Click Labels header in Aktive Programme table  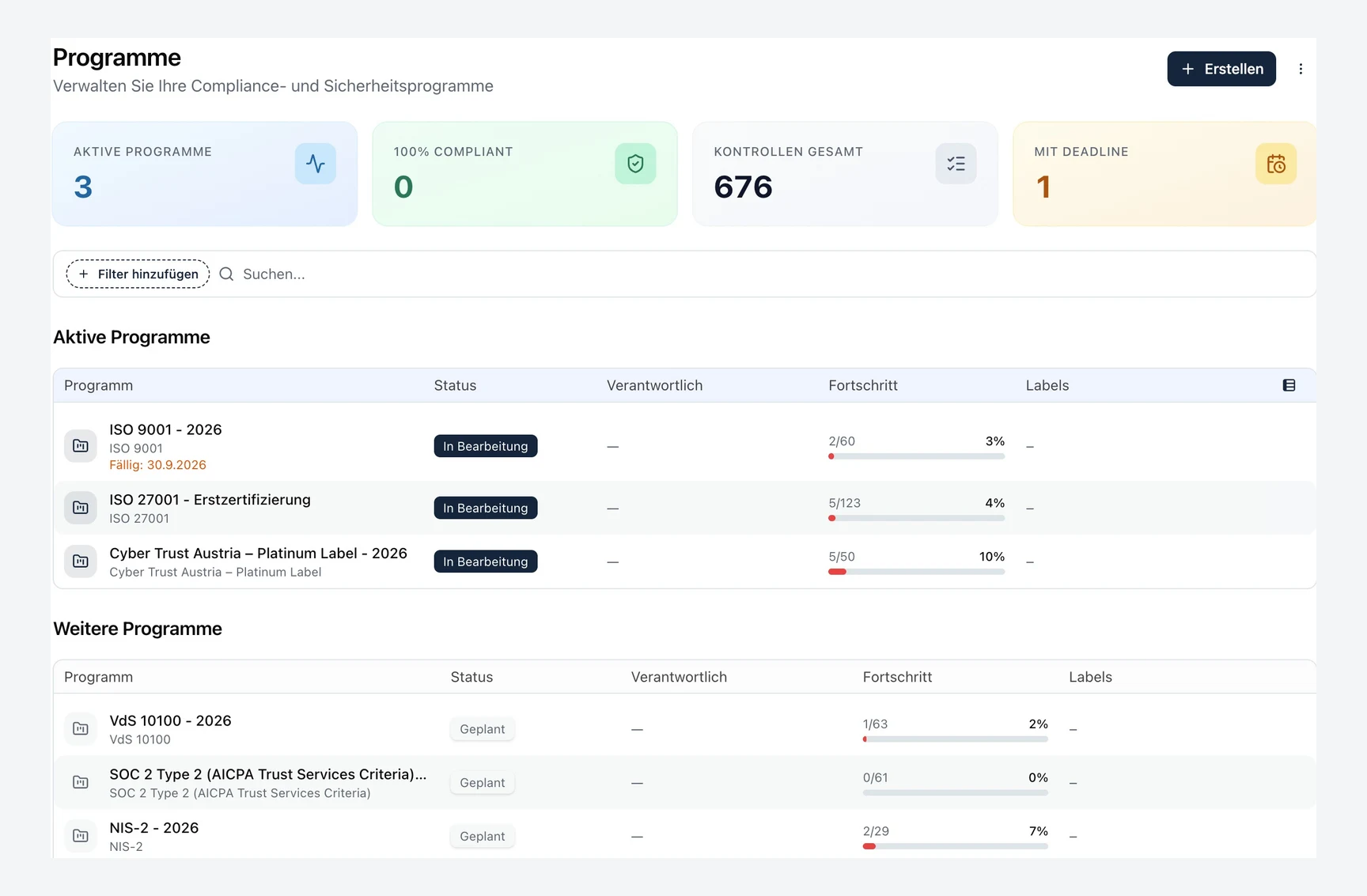1047,385
